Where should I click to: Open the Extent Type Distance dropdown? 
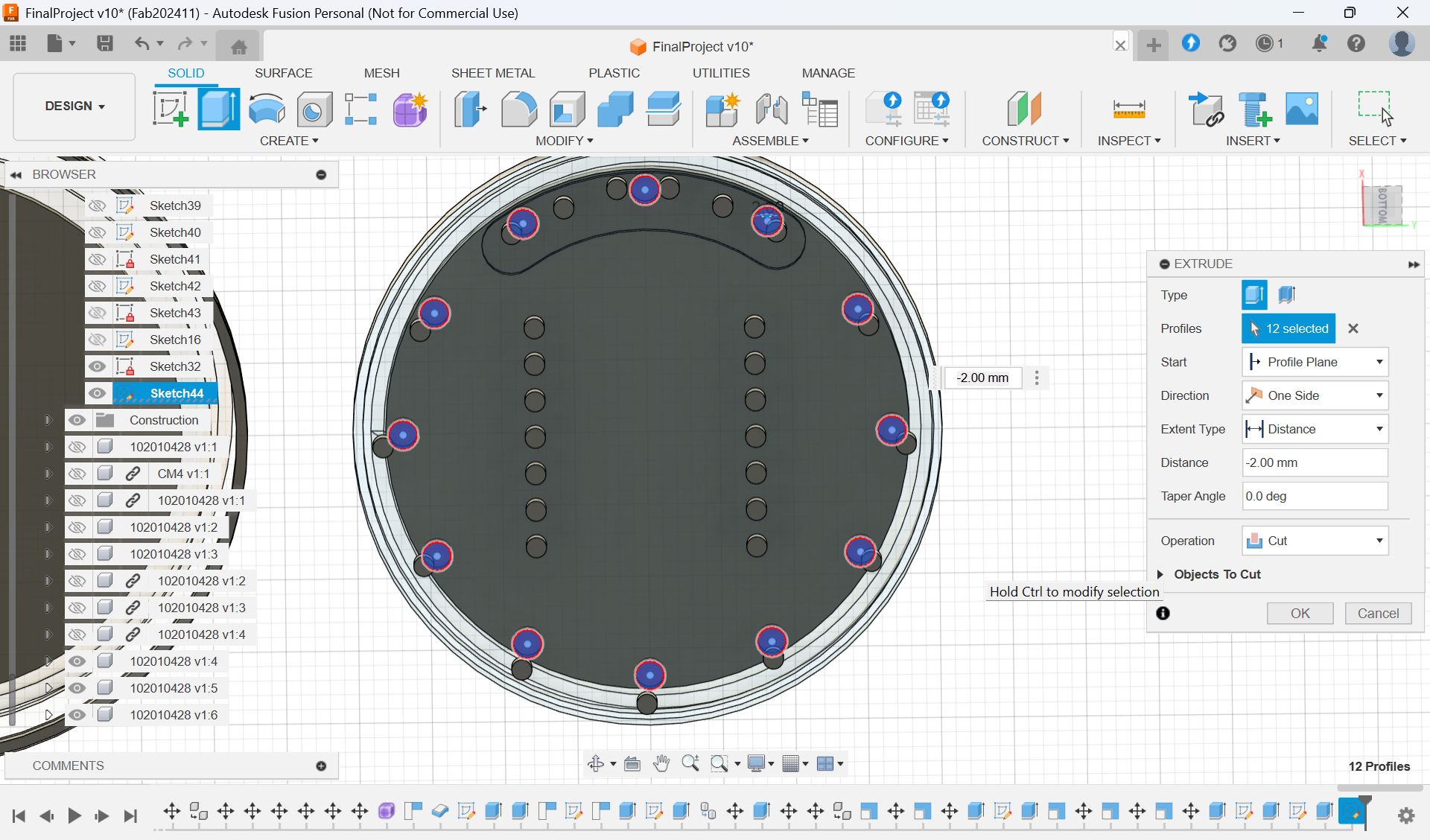tap(1315, 429)
